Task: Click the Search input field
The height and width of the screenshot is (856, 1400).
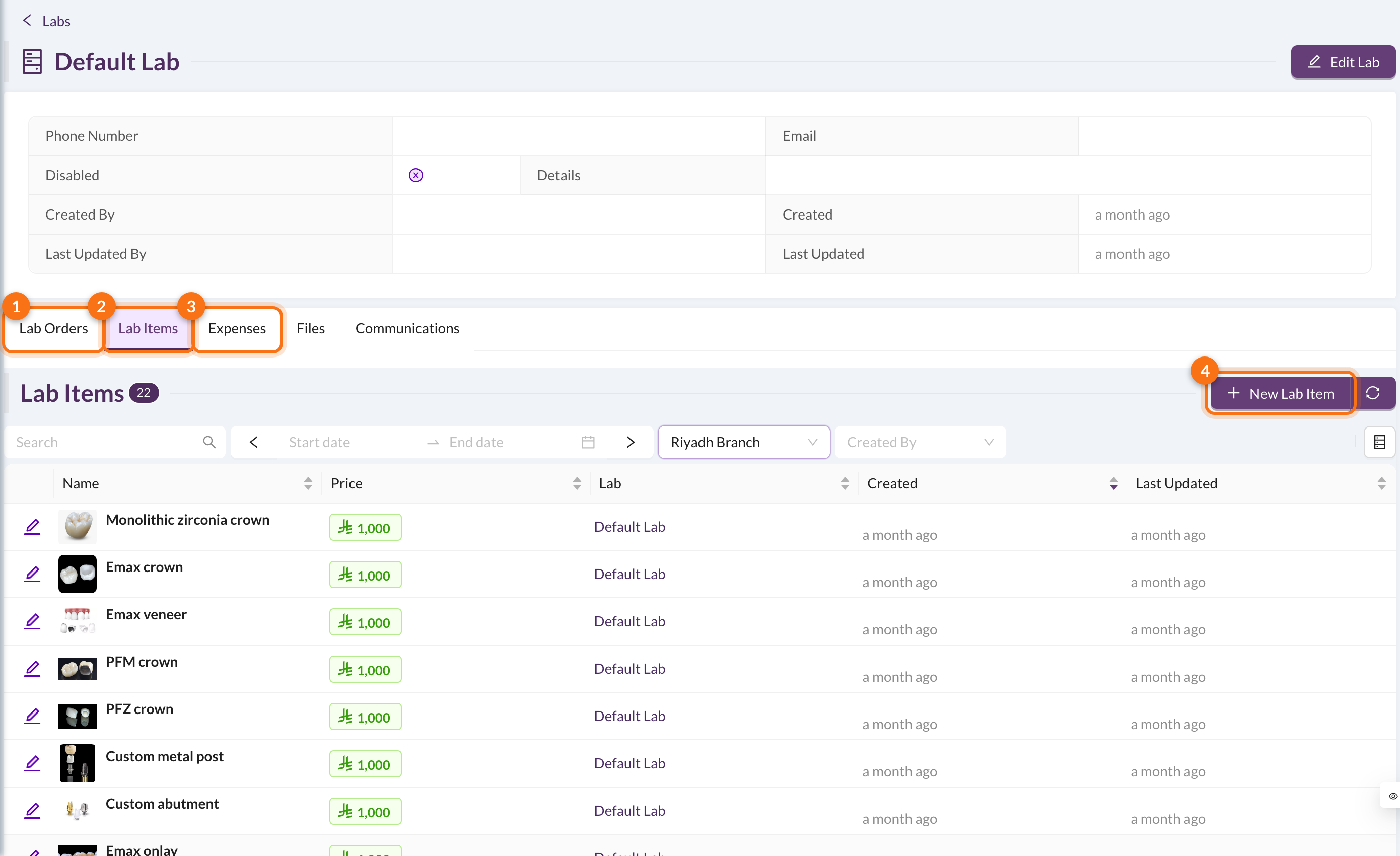Action: tap(115, 442)
